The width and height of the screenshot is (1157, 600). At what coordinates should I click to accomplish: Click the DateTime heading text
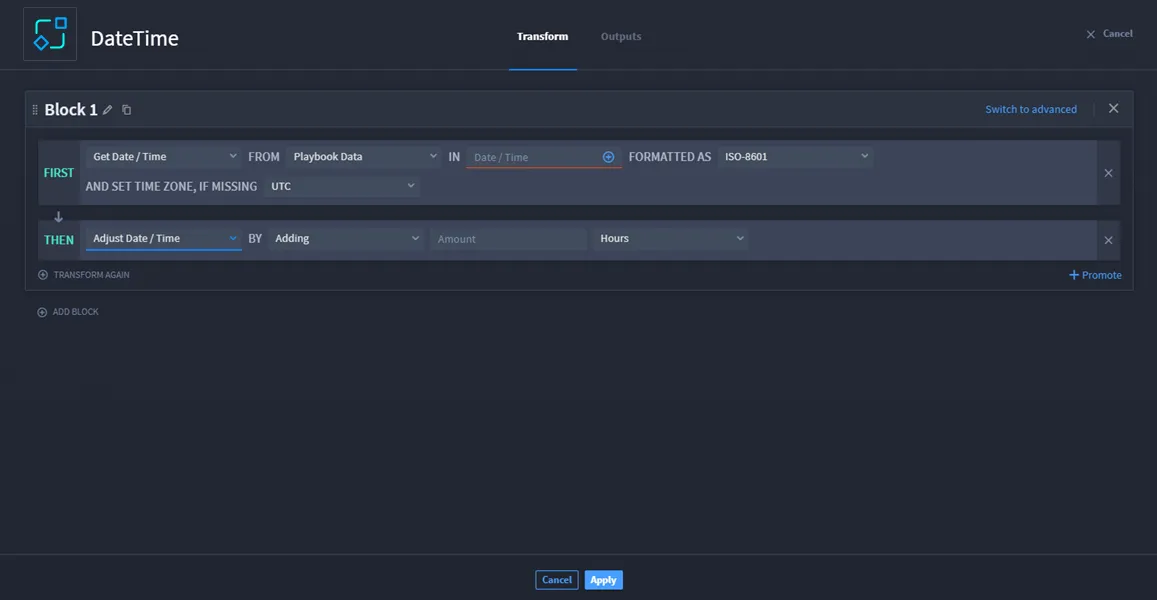tap(135, 38)
